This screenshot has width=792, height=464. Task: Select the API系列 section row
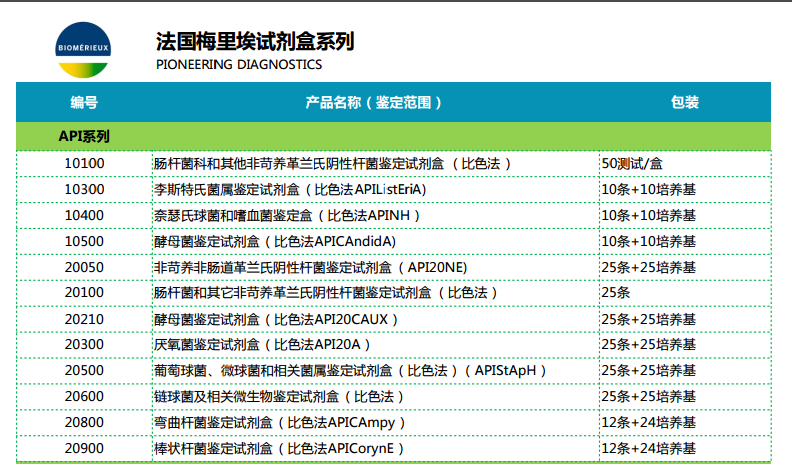[x=393, y=136]
